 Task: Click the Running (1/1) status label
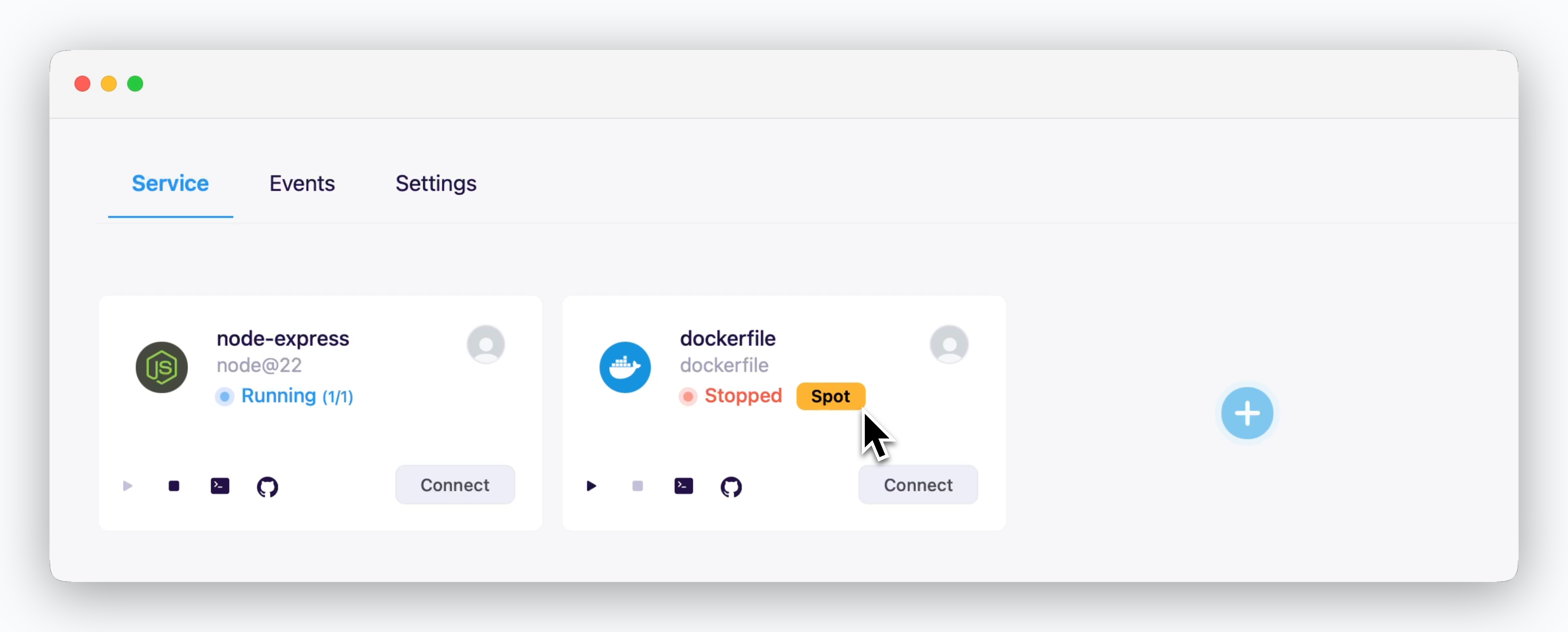(x=297, y=396)
